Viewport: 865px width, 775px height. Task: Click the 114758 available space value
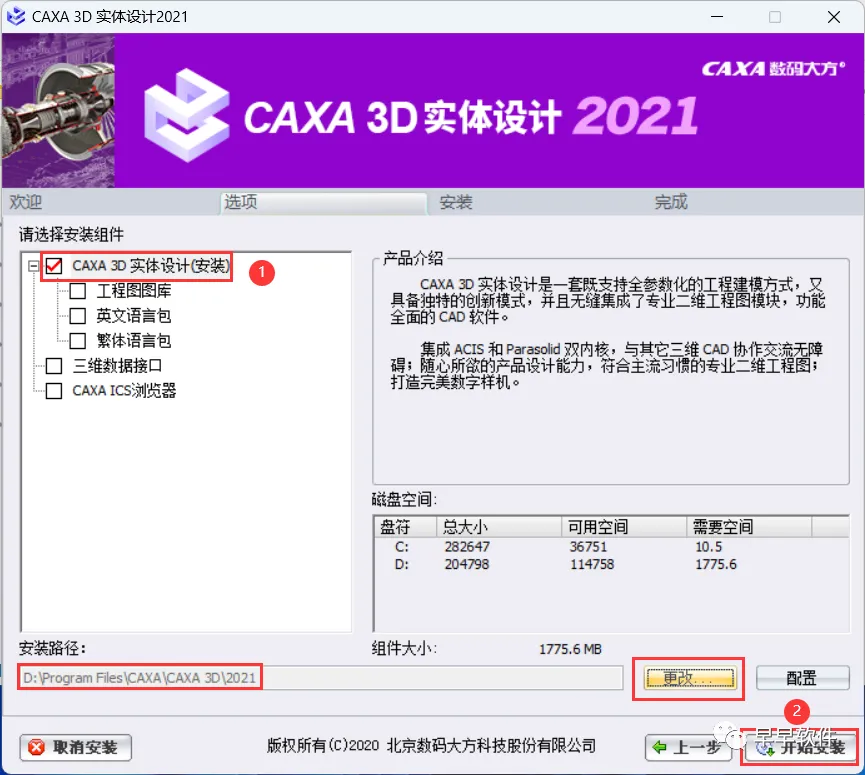[x=592, y=564]
